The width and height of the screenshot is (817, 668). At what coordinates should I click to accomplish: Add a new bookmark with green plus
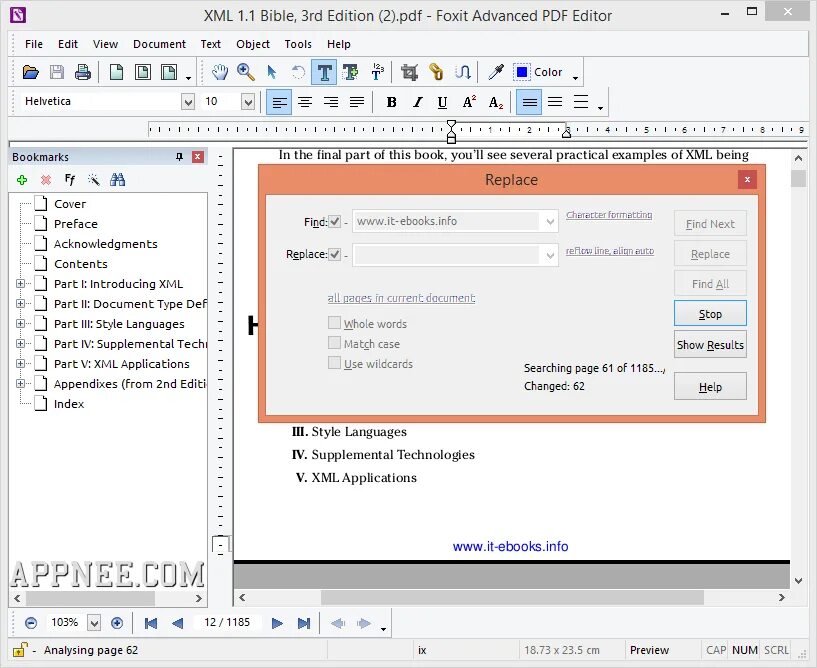(x=22, y=180)
